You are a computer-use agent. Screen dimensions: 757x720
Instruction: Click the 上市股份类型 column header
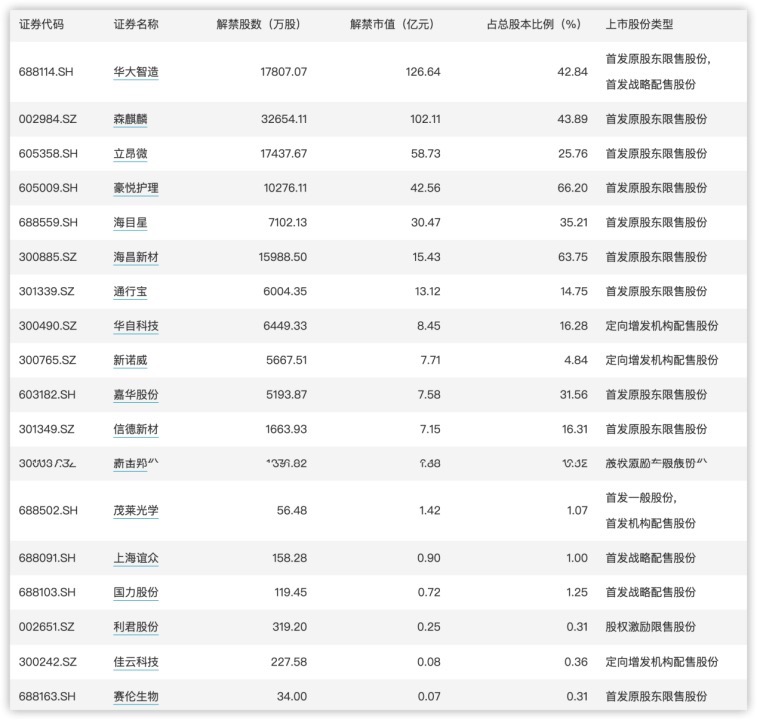pyautogui.click(x=639, y=24)
